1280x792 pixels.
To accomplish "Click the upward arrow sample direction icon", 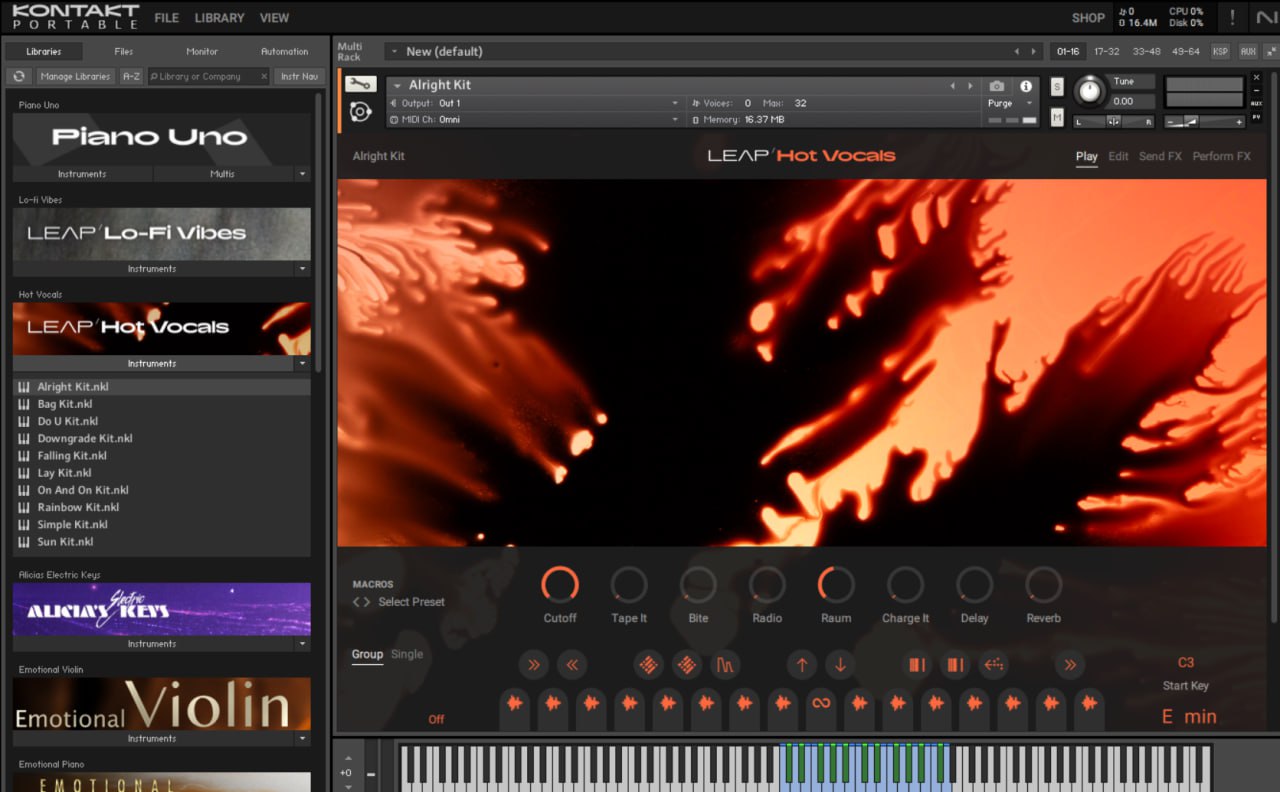I will coord(801,665).
